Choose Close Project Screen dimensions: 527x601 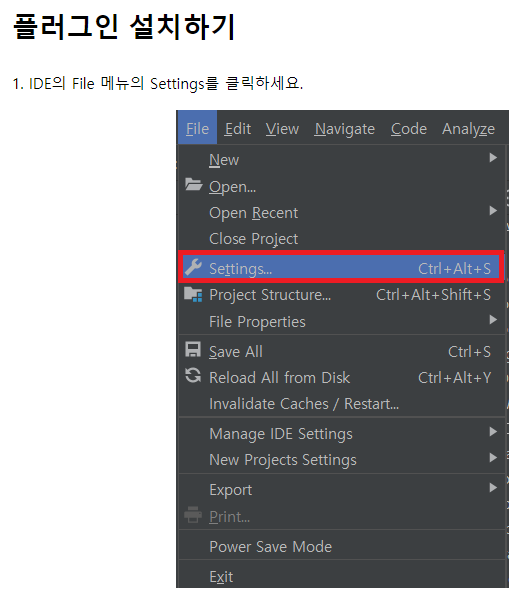coord(341,238)
